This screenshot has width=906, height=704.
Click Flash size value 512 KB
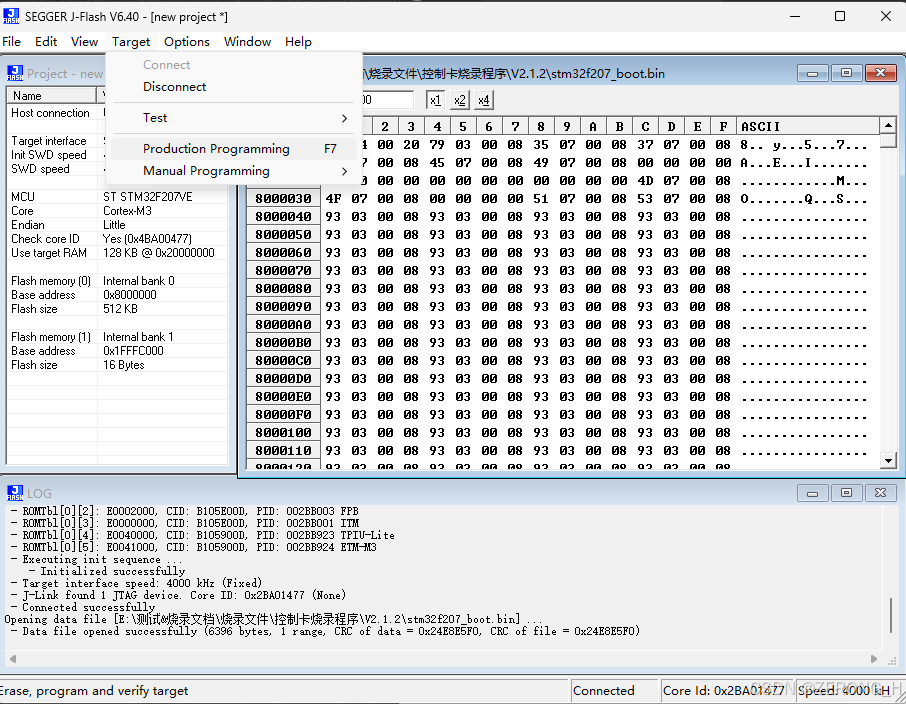click(120, 309)
